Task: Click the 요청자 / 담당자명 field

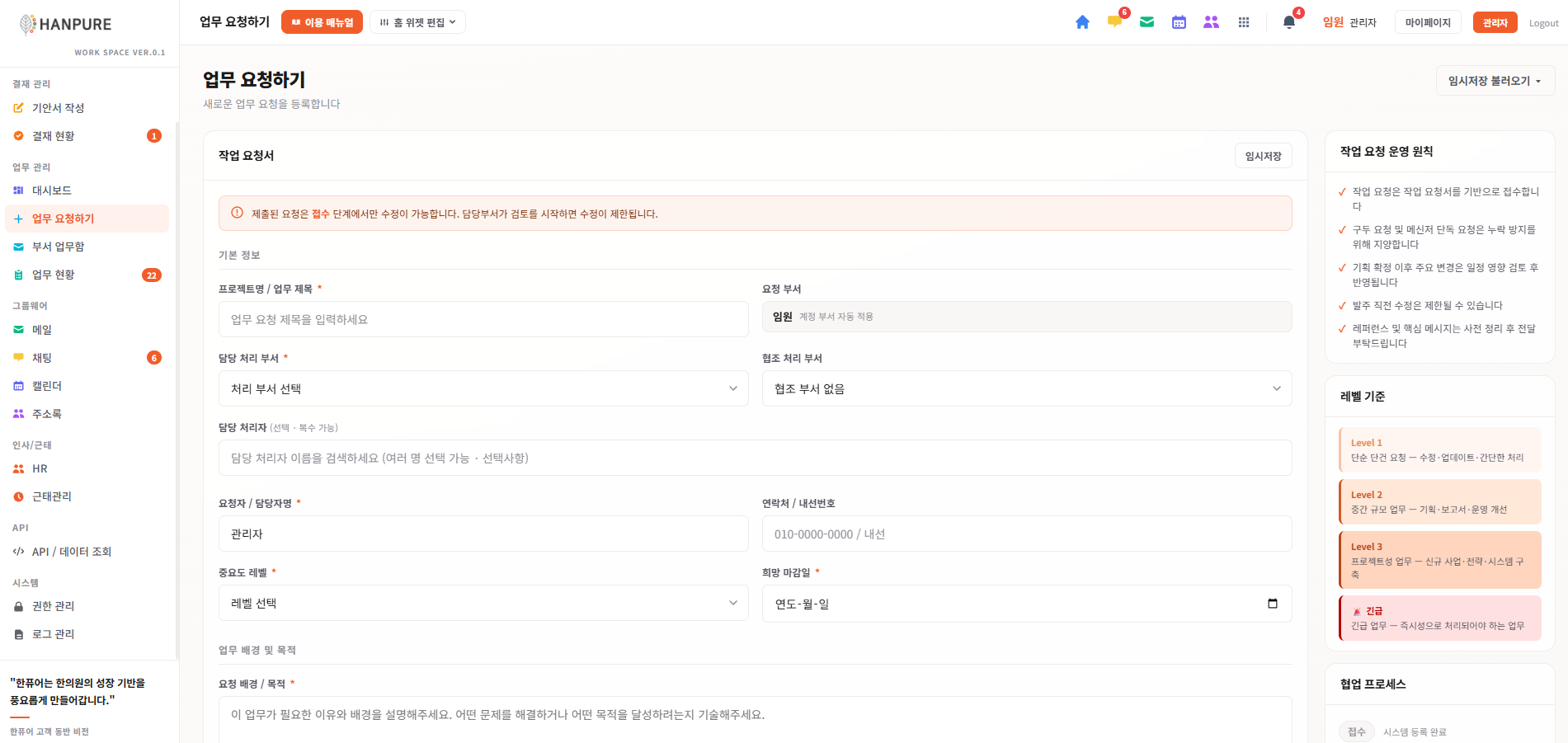Action: pyautogui.click(x=483, y=534)
